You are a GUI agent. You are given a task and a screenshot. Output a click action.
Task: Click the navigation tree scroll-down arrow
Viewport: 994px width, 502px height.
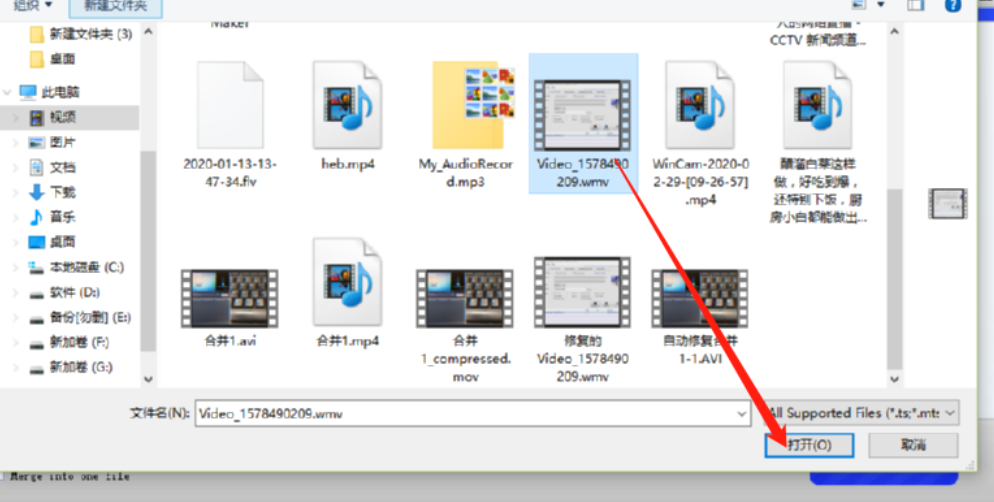tap(148, 380)
